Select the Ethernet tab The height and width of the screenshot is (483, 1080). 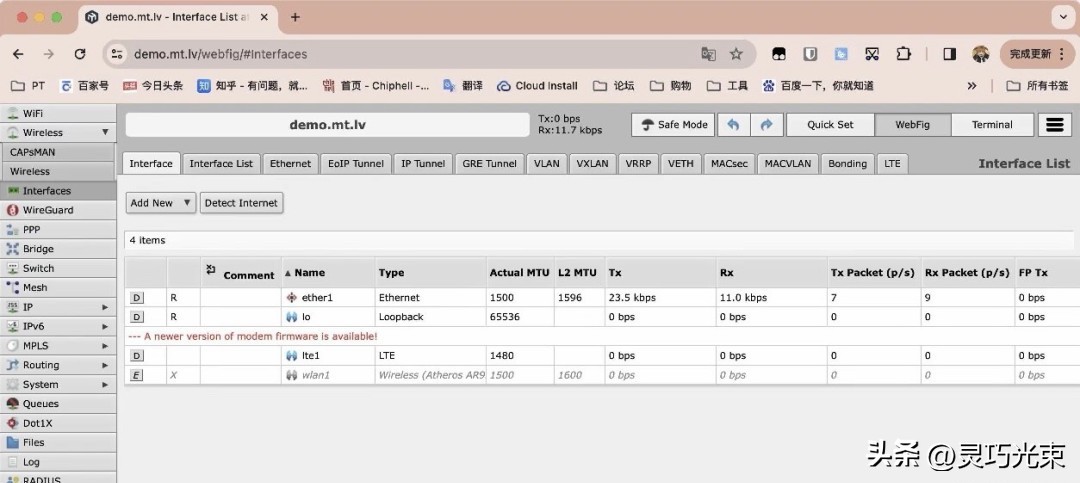tap(290, 163)
